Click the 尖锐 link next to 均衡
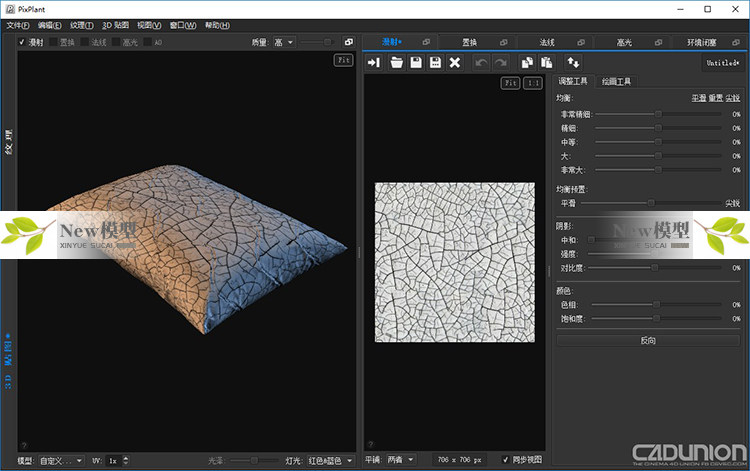This screenshot has height=471, width=750. pos(732,98)
